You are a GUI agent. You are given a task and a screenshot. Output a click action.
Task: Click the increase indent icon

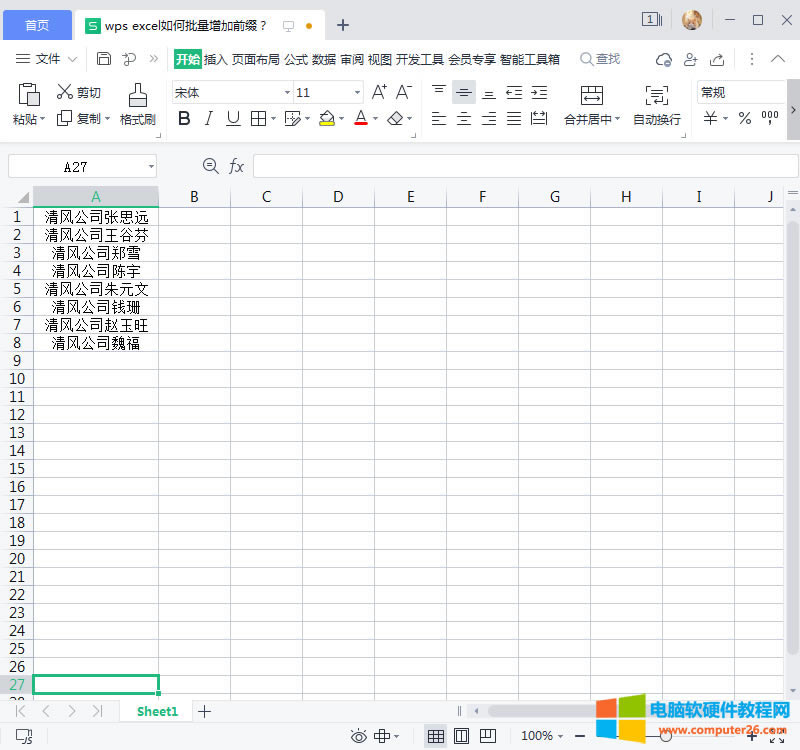click(539, 93)
